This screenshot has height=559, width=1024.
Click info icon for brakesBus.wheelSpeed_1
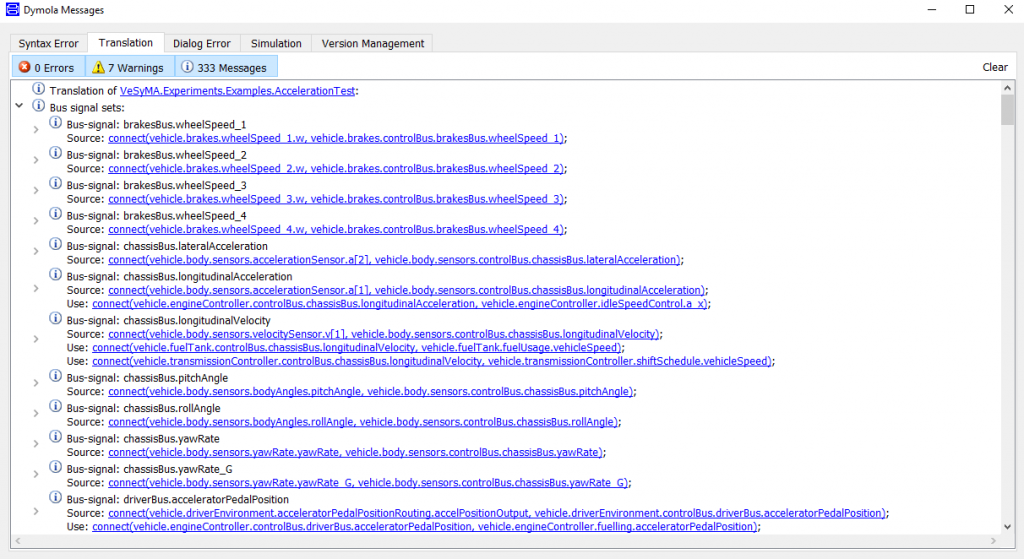coord(56,123)
